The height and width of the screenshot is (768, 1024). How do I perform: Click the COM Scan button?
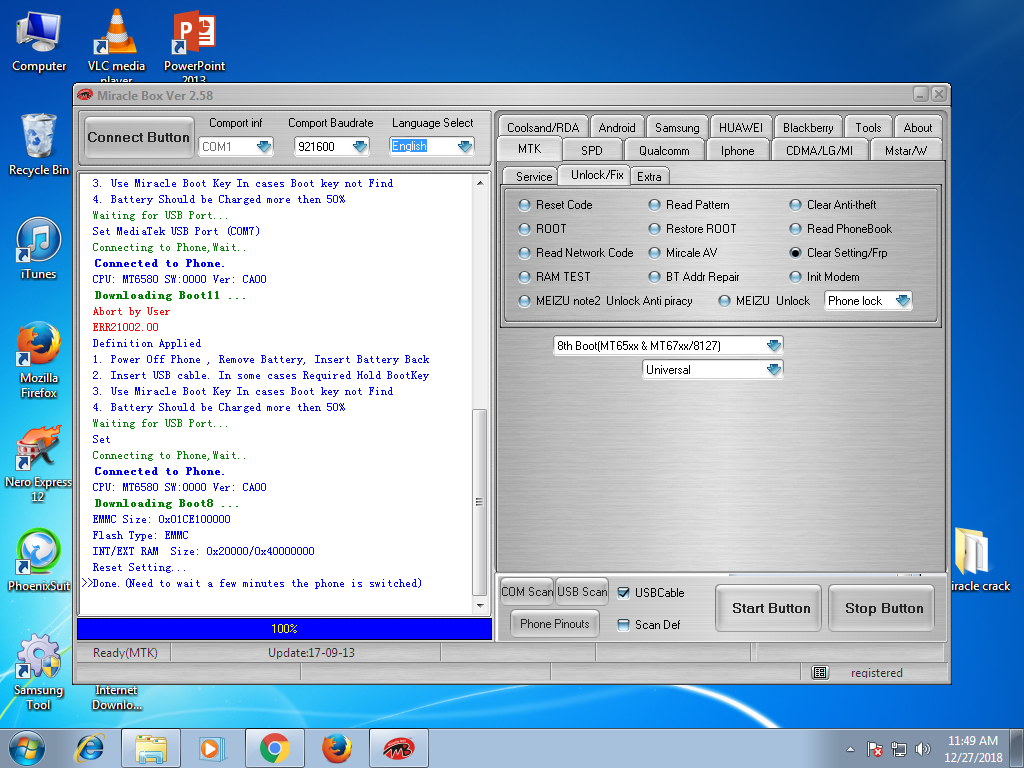click(526, 592)
